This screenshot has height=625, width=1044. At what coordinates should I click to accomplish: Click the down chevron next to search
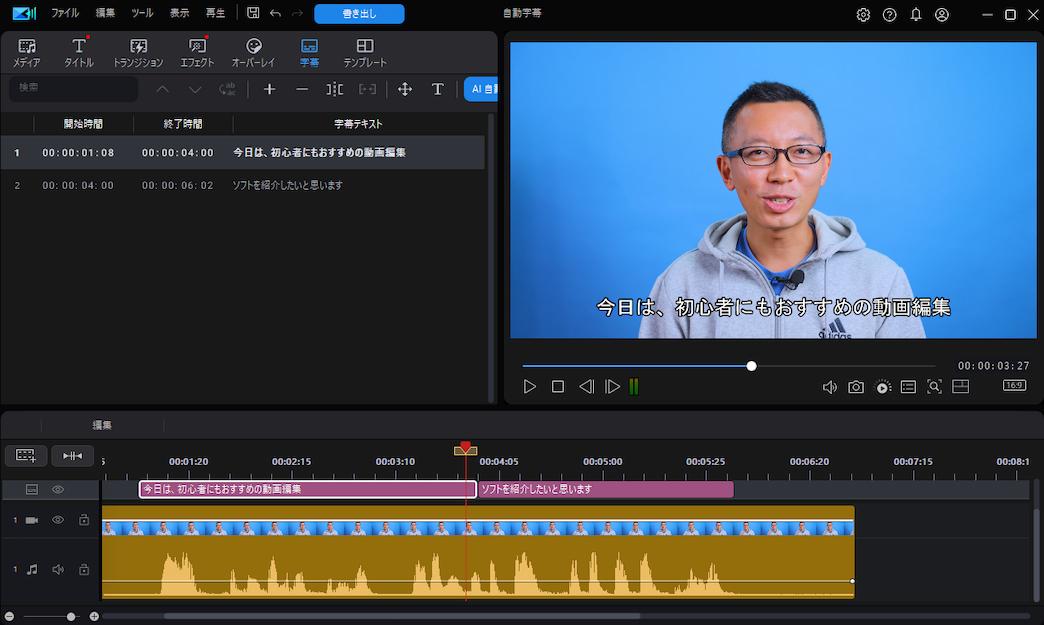point(194,89)
